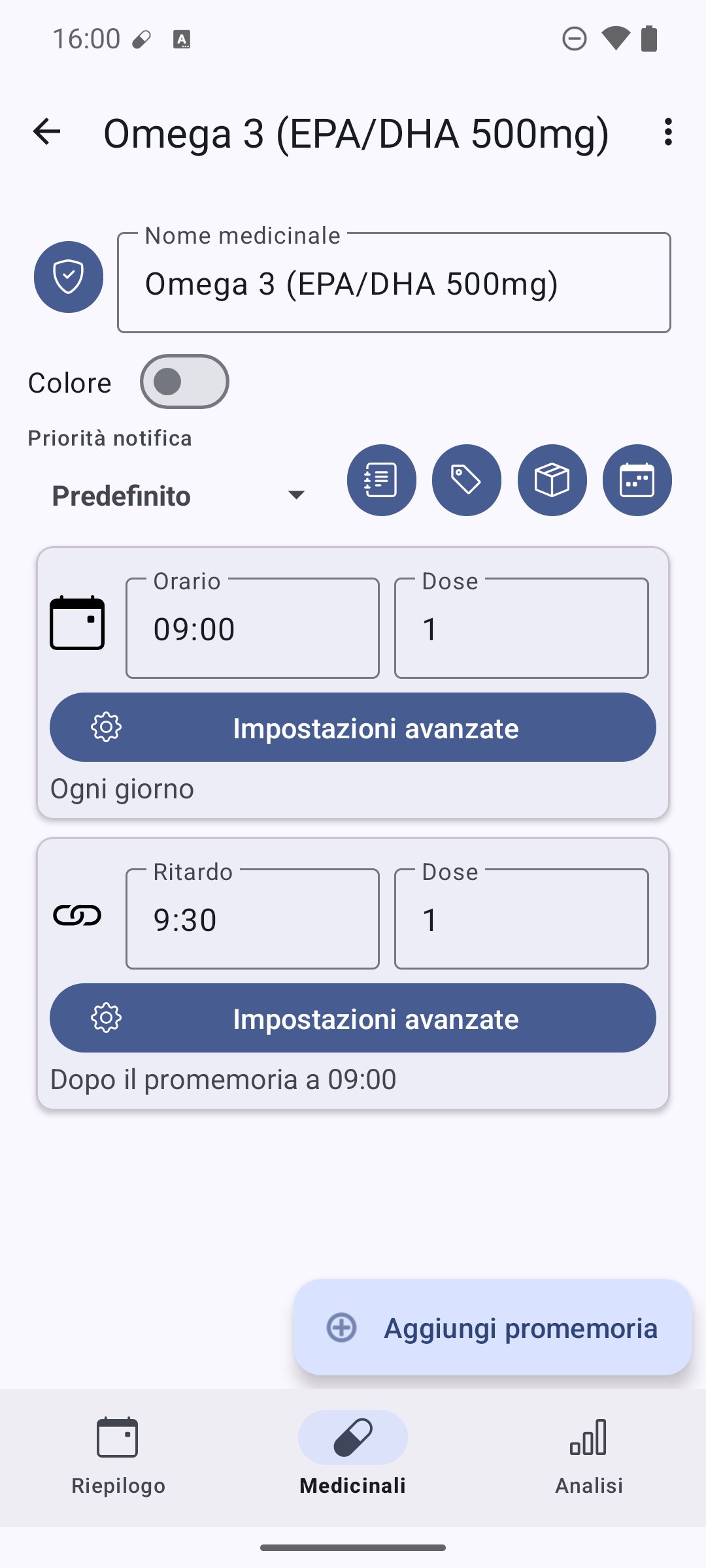
Task: Tap the calendar icon beside Orario
Action: click(x=77, y=623)
